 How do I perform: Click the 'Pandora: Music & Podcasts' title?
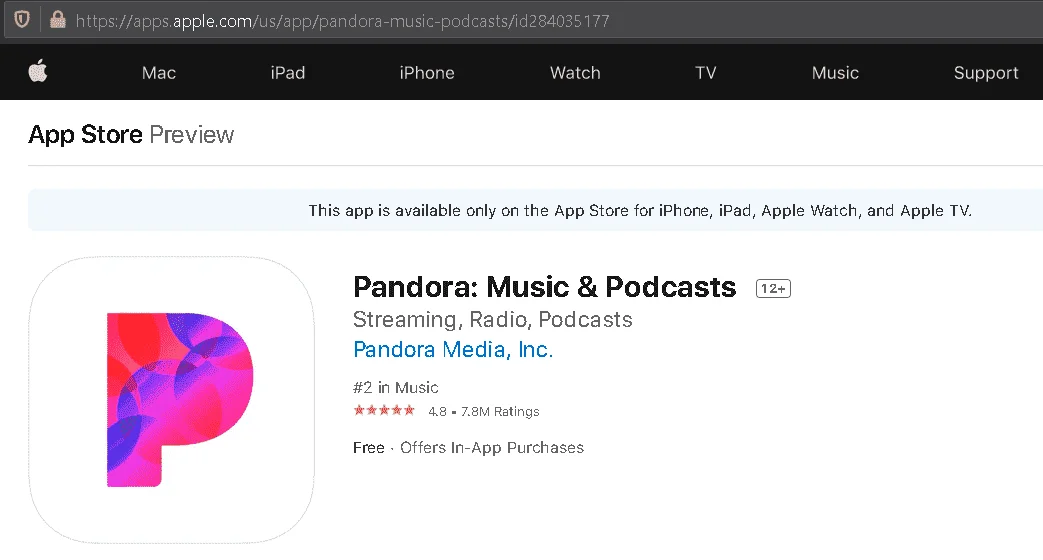(545, 287)
